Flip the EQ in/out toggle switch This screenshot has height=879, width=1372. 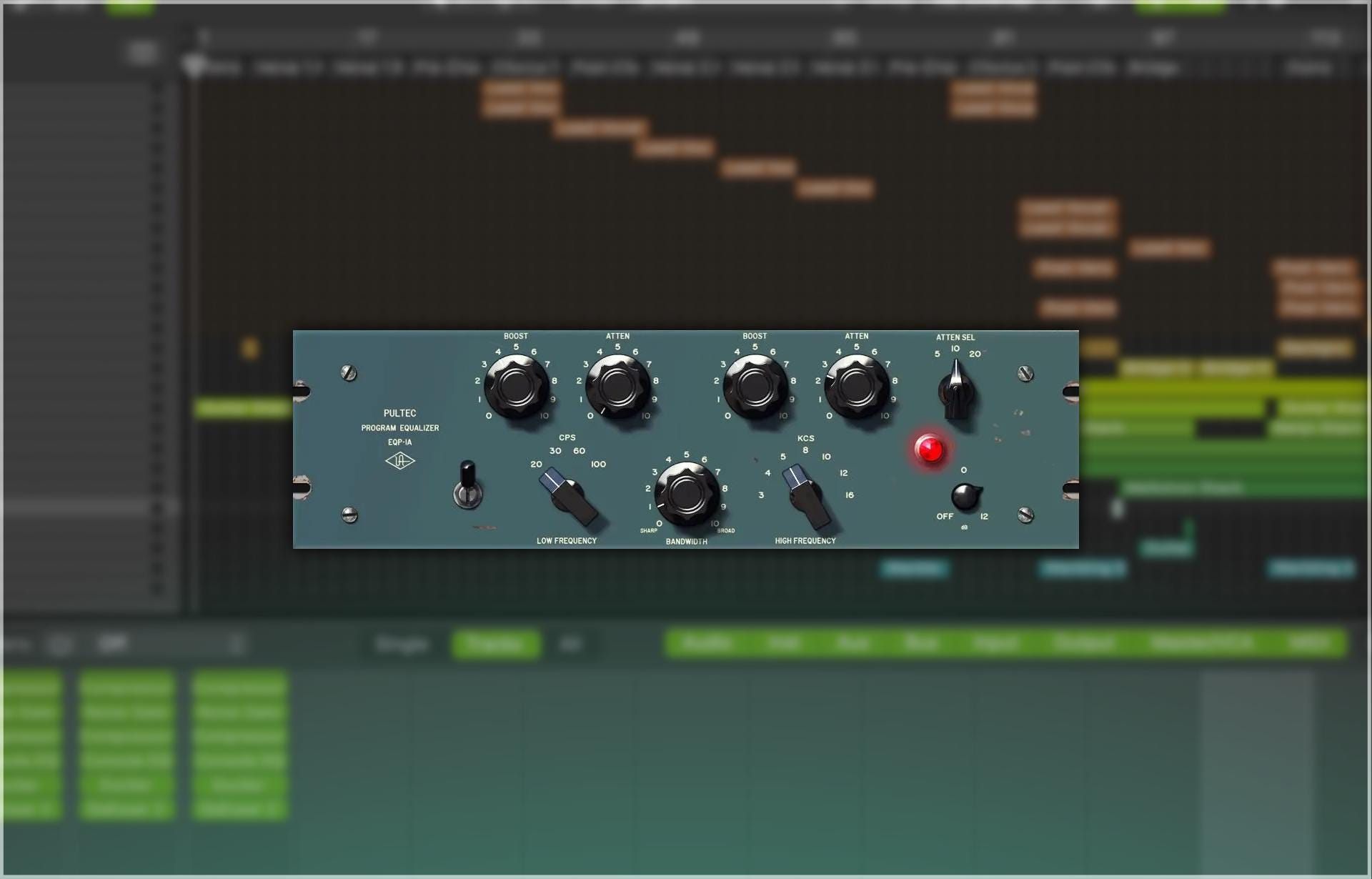pyautogui.click(x=468, y=485)
